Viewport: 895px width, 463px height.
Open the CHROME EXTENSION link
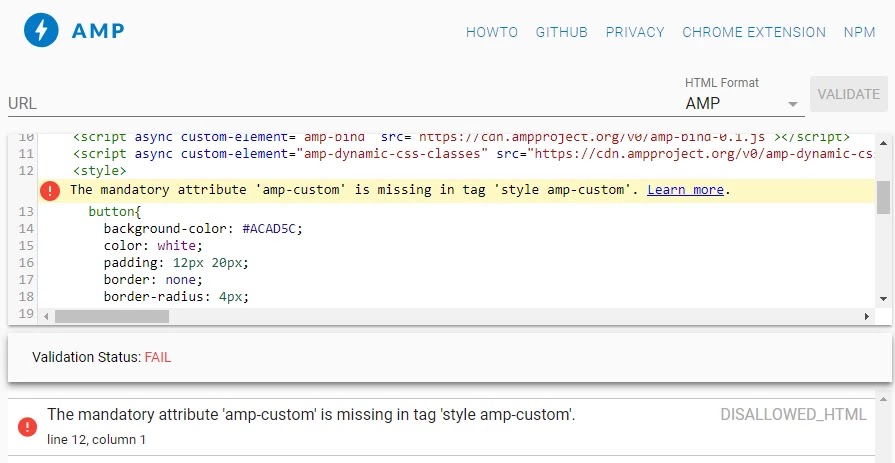pos(753,33)
